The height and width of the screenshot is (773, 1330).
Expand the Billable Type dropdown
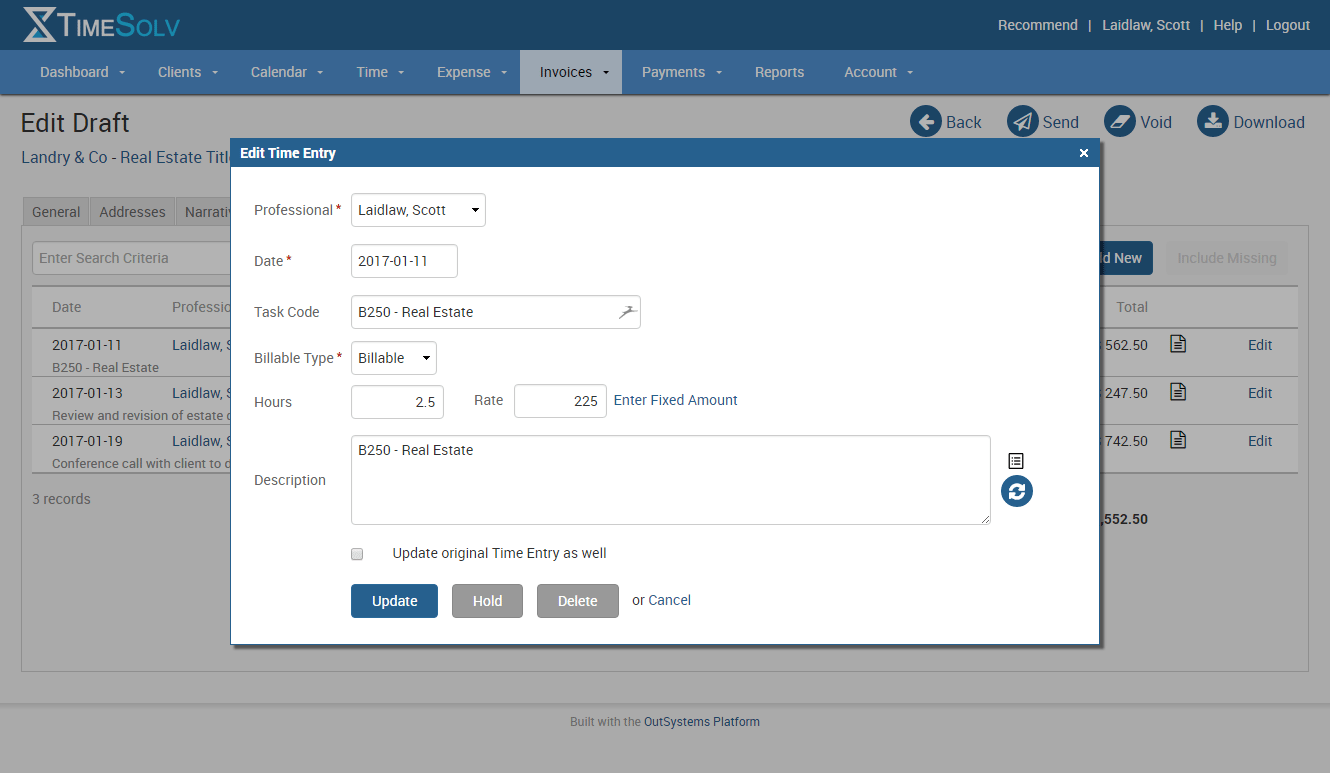click(394, 358)
